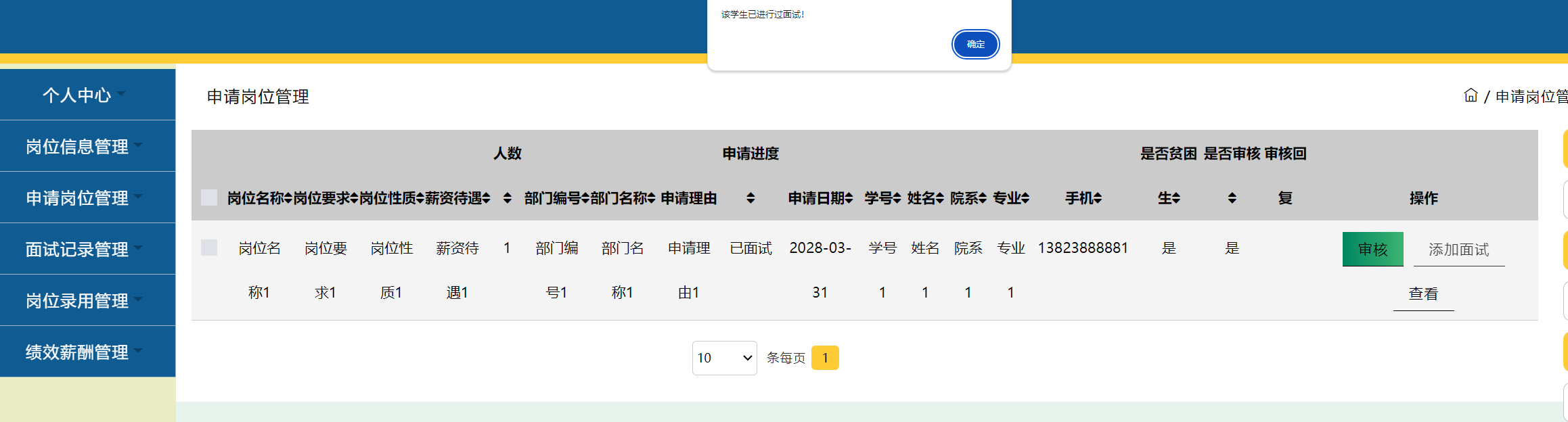The image size is (1568, 422).
Task: Click the 条每页 label
Action: [786, 358]
